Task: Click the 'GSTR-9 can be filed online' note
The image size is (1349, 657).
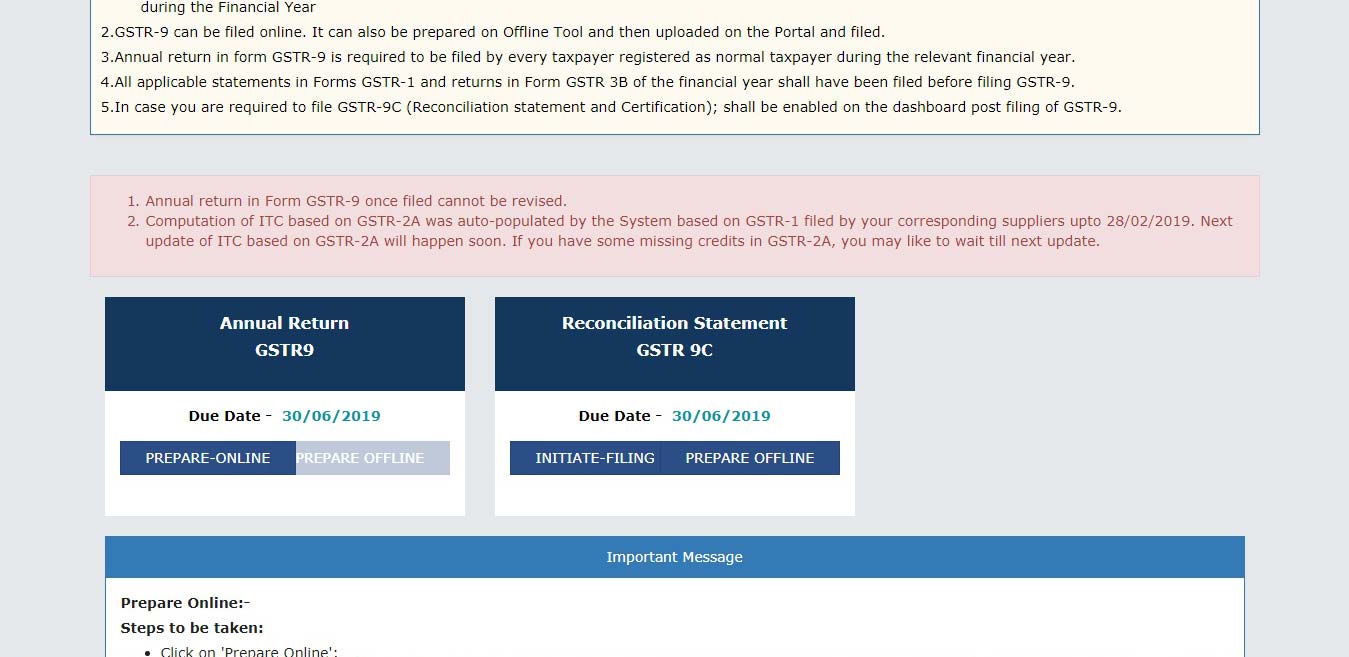Action: click(499, 32)
